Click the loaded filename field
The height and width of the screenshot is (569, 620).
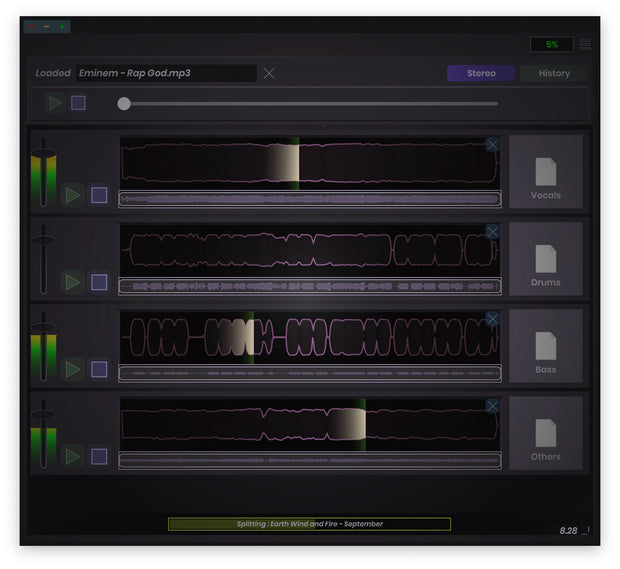(166, 73)
